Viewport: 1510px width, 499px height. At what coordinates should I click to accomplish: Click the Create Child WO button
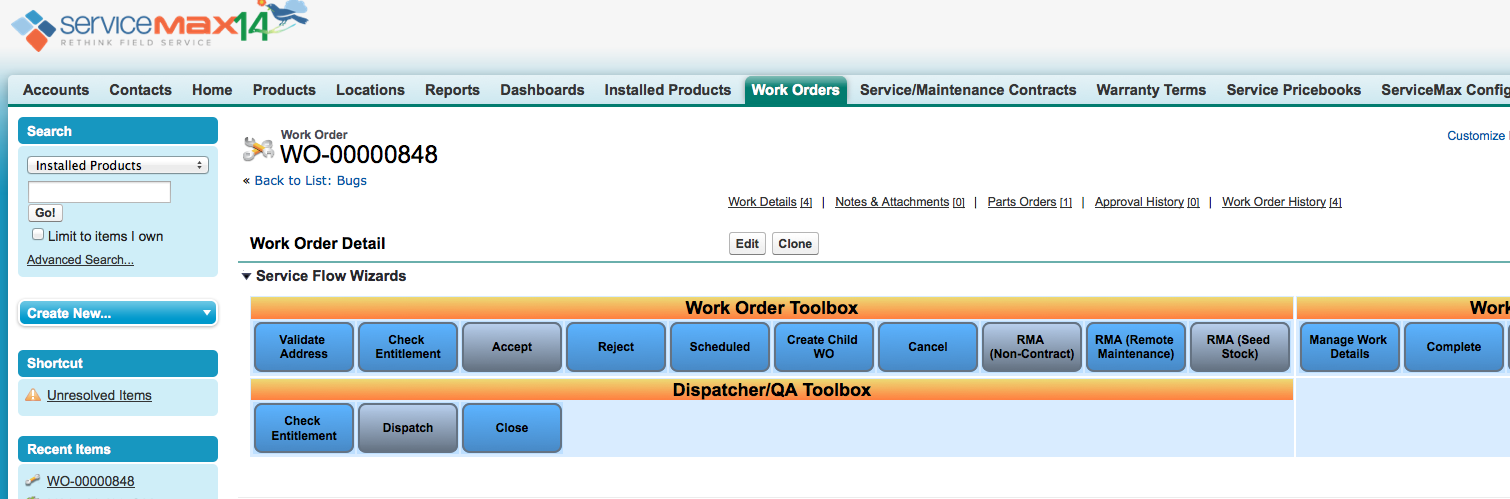pos(824,347)
